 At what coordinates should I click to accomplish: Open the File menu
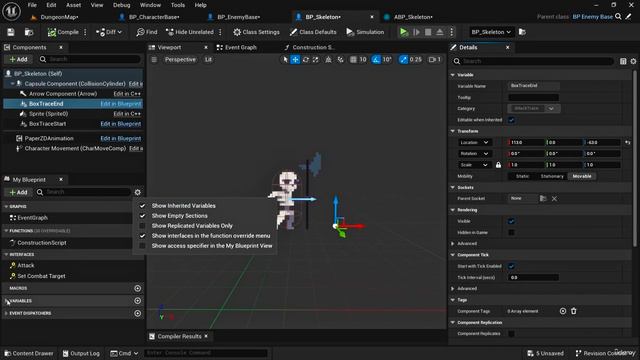tap(32, 5)
